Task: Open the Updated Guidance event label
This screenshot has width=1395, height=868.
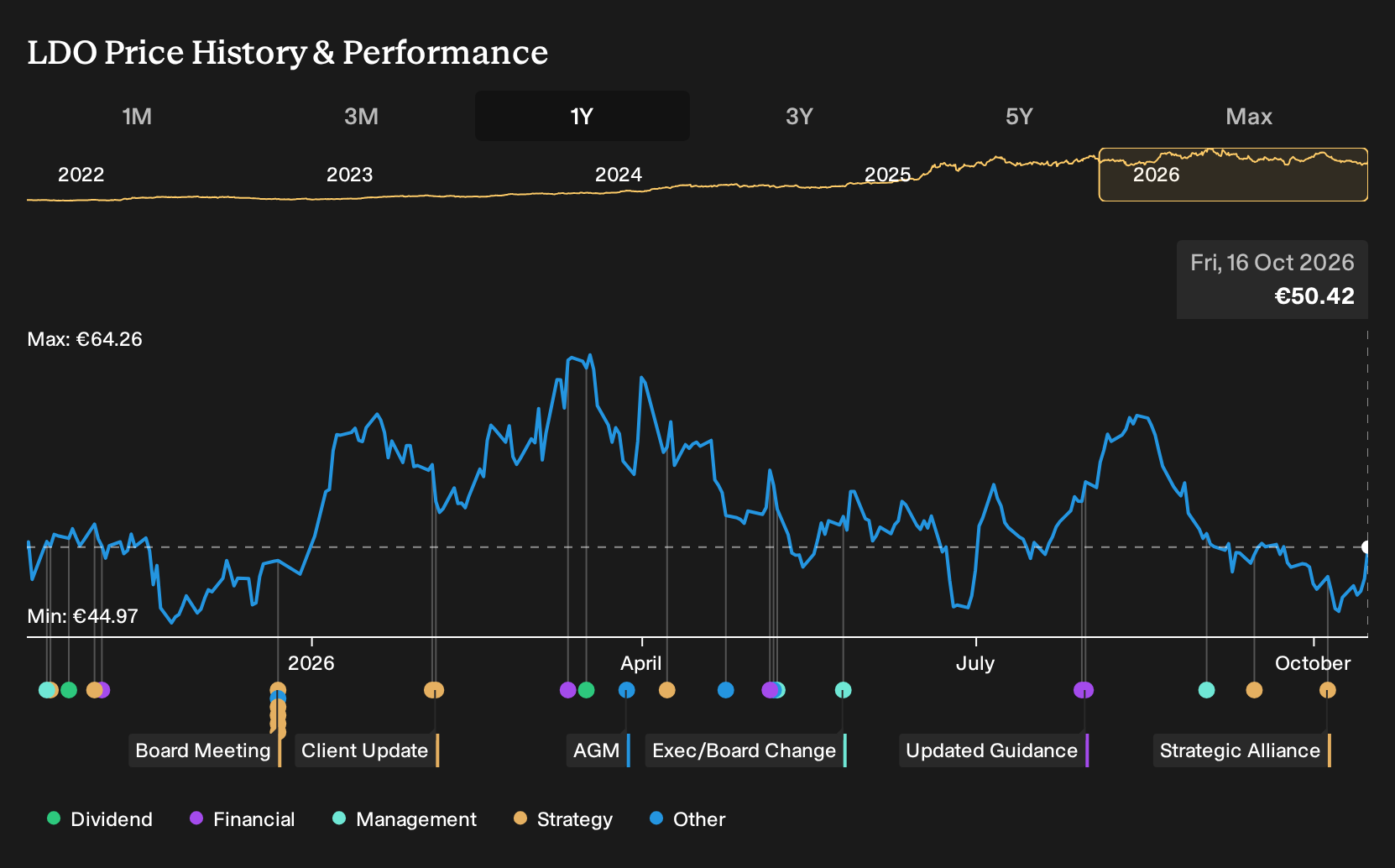Action: (x=992, y=750)
